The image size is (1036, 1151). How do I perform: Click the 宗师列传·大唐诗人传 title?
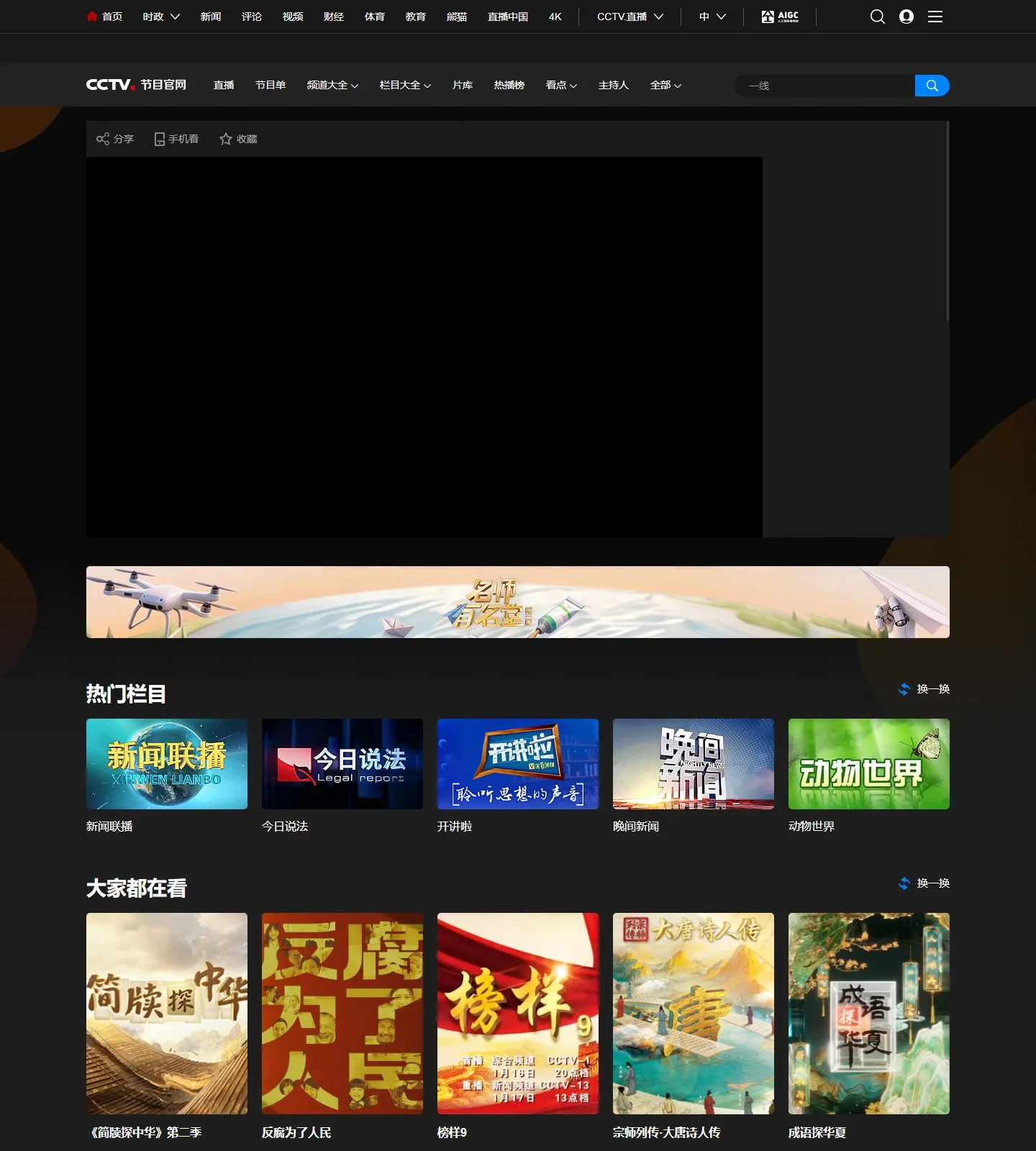(666, 1132)
